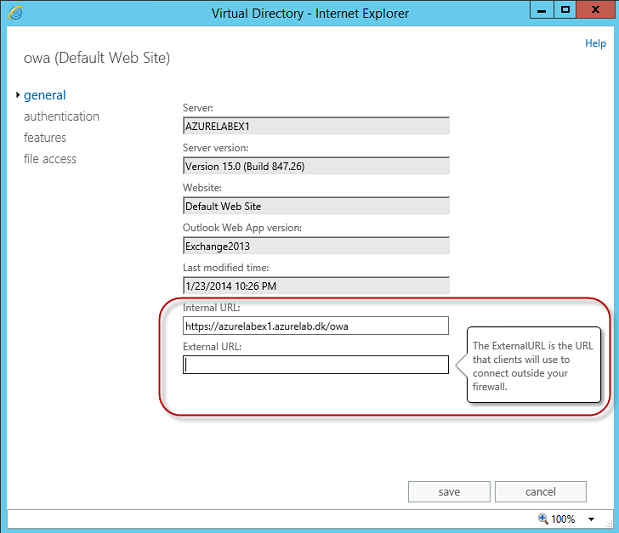Click the External URL label
The image size is (619, 533).
coord(212,347)
